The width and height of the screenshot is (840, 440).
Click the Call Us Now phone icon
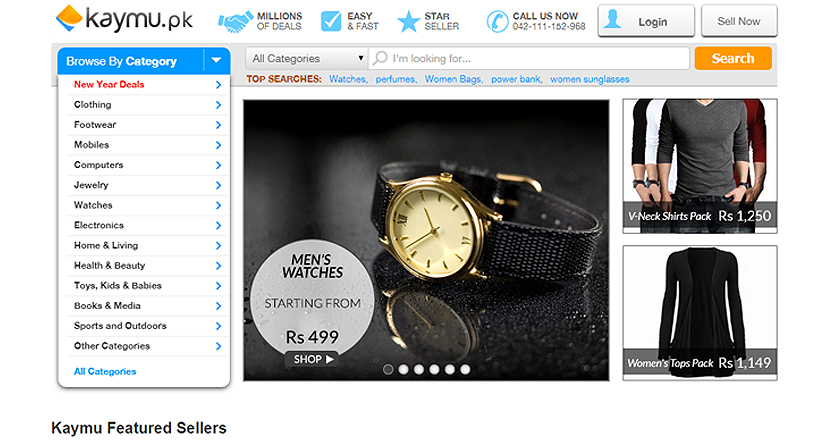(x=497, y=21)
